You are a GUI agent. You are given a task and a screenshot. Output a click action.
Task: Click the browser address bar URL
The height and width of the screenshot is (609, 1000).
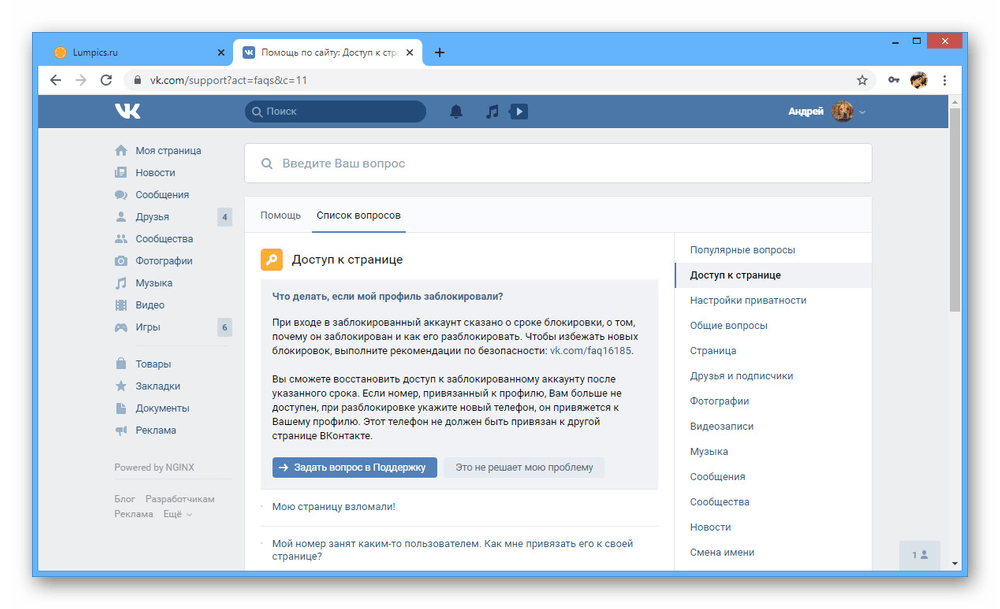pyautogui.click(x=228, y=80)
